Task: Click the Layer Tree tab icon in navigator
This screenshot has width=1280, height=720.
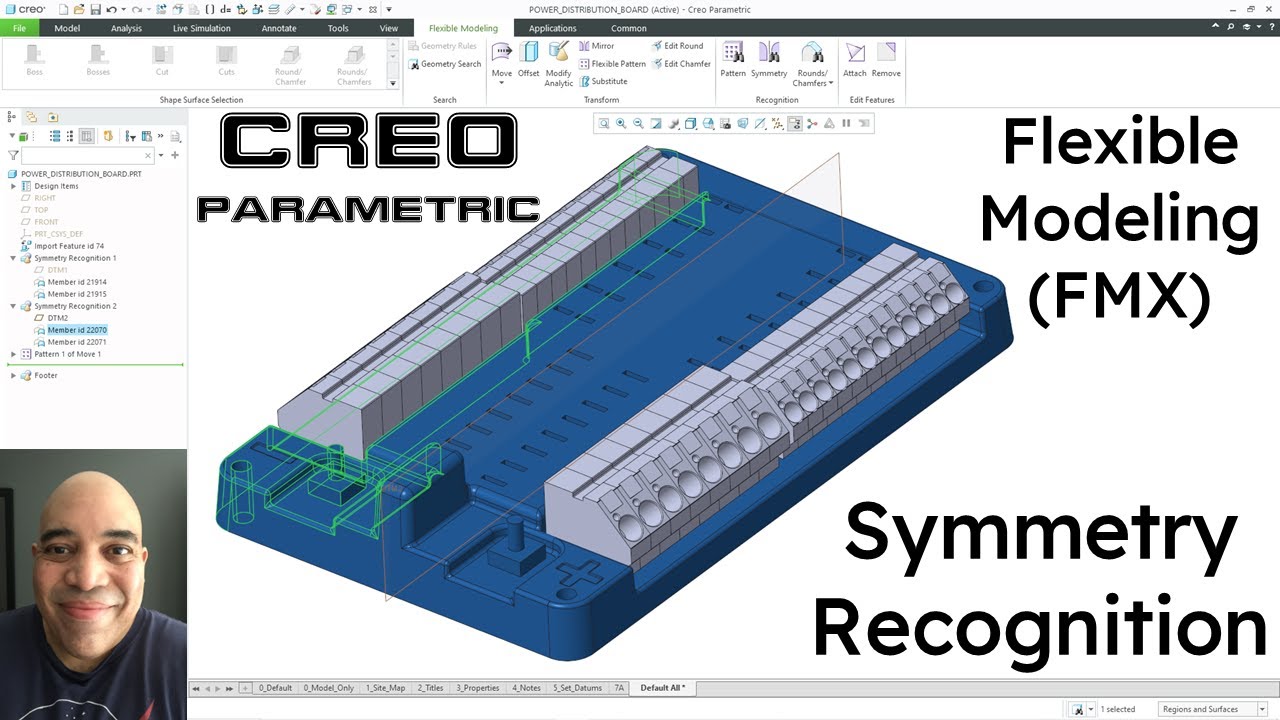Action: point(32,117)
